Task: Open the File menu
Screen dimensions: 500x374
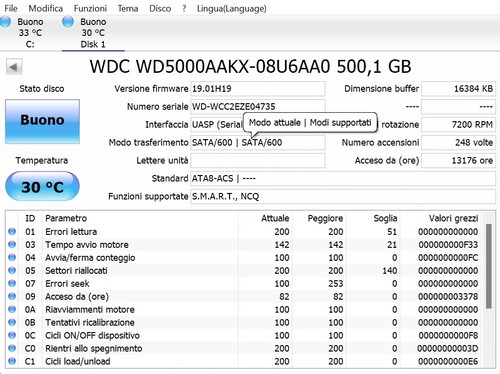Action: (11, 8)
